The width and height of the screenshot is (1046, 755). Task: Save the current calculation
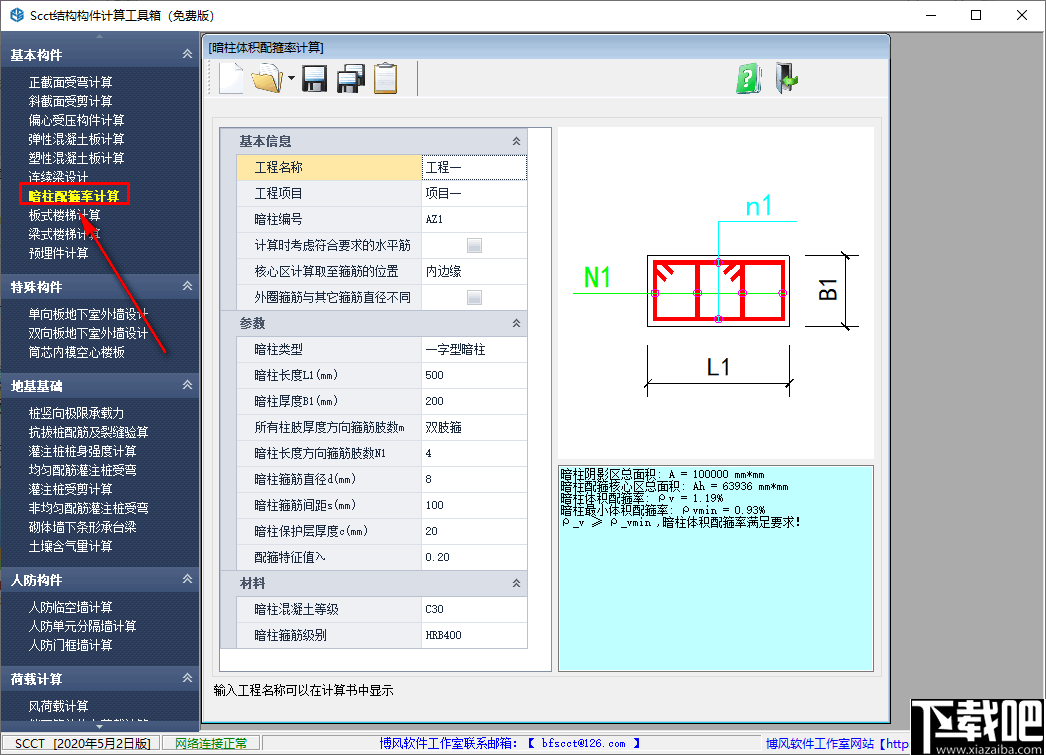314,78
